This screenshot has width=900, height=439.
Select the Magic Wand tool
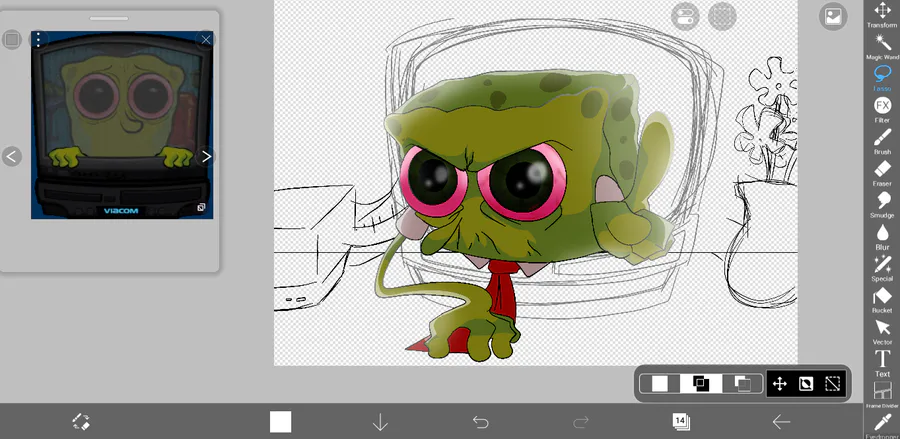pyautogui.click(x=882, y=46)
